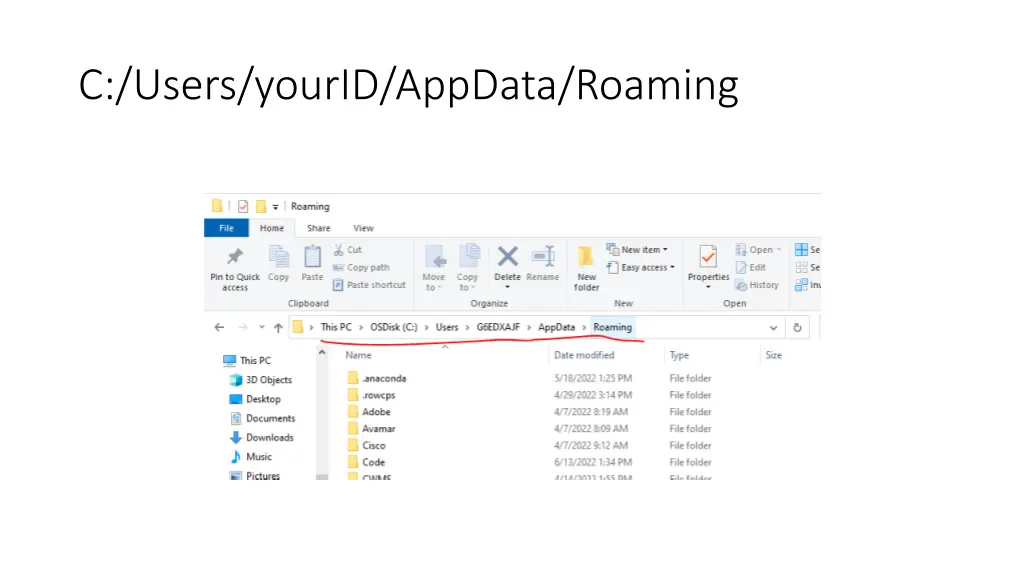Click the Paste clipboard icon
The height and width of the screenshot is (576, 1024).
(312, 257)
